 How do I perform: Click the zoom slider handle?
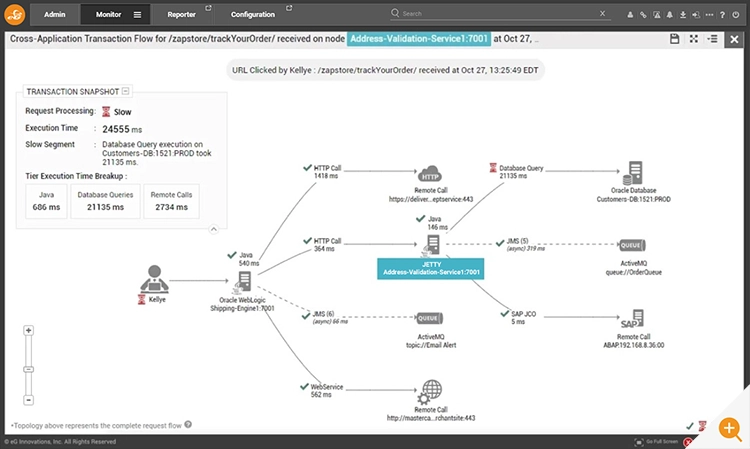(29, 369)
